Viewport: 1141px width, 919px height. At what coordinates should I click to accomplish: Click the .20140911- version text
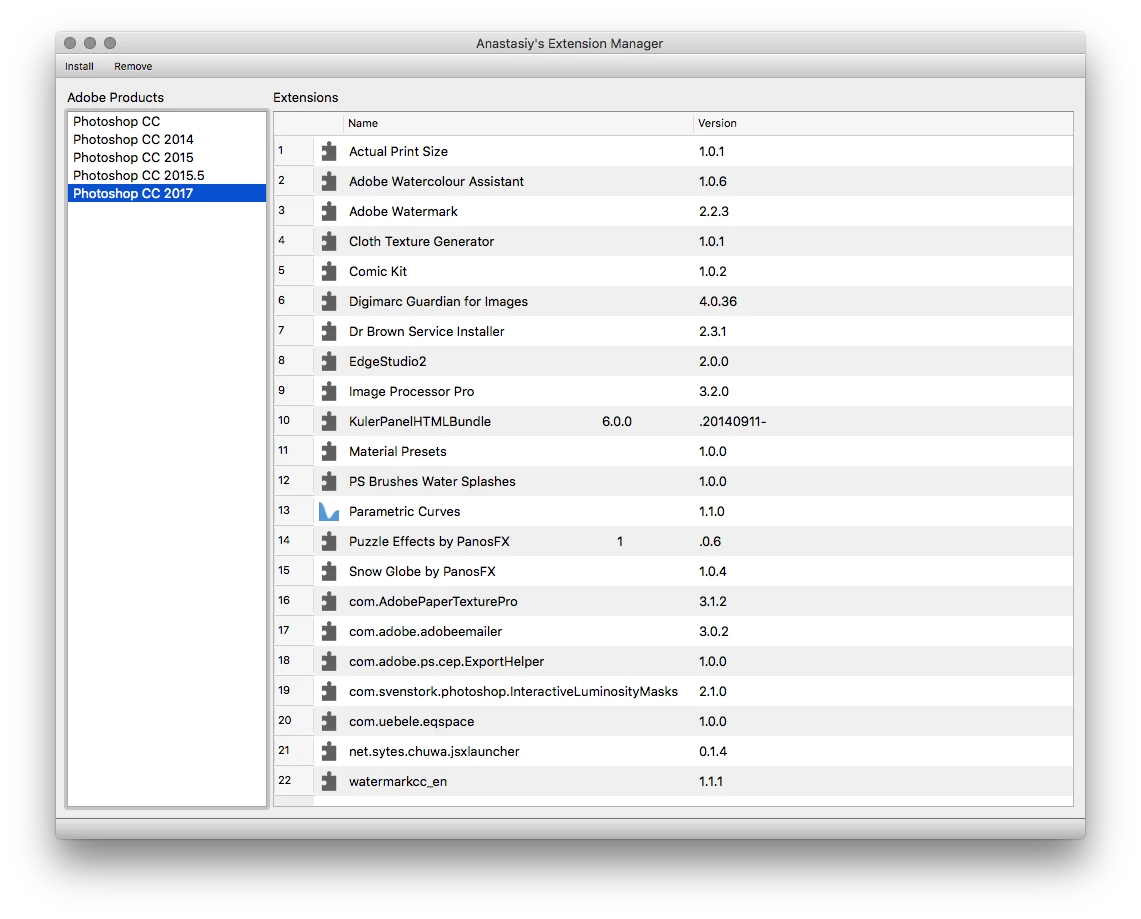pyautogui.click(x=732, y=421)
